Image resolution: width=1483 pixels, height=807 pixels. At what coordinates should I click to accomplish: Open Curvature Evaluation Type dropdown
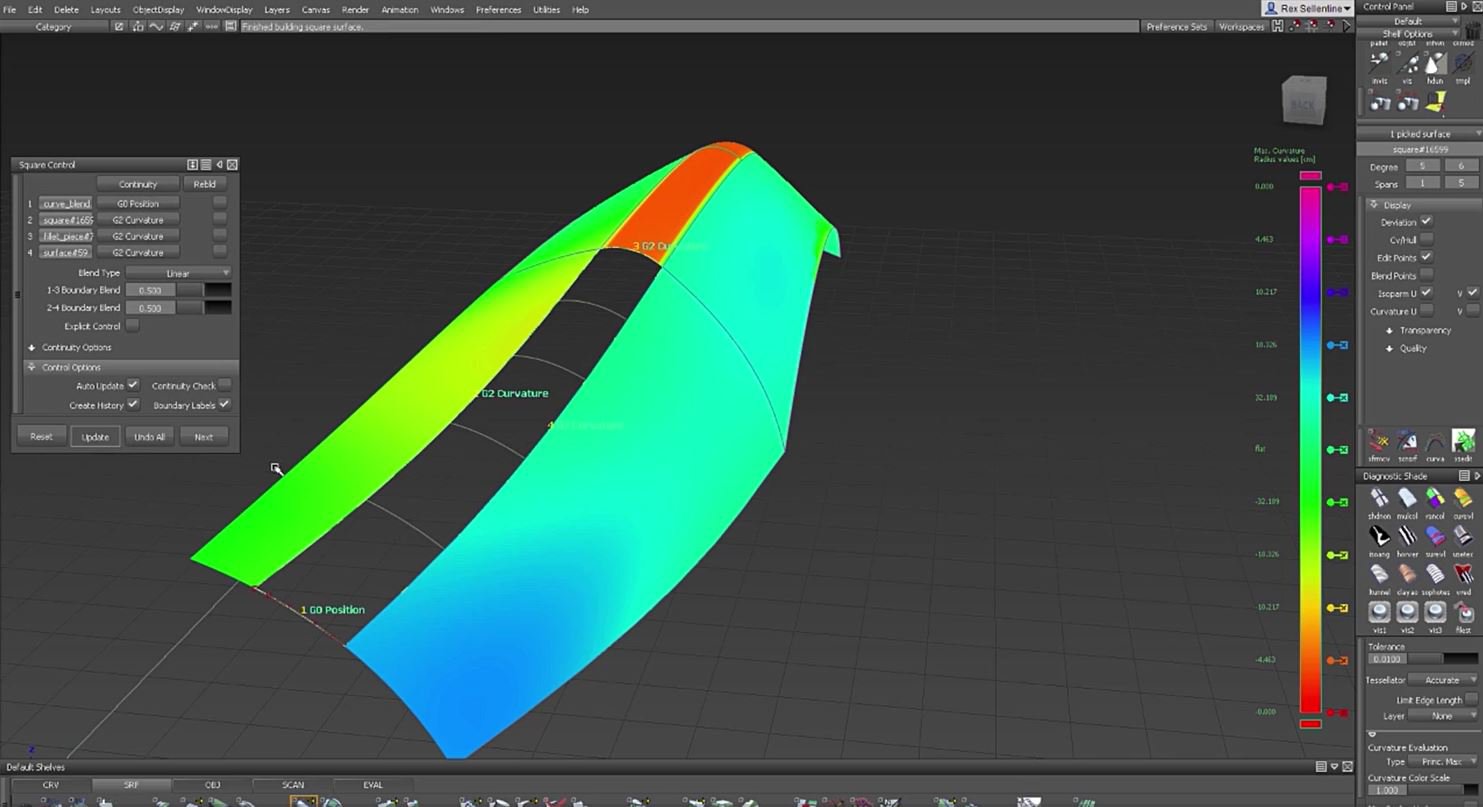click(x=1443, y=762)
